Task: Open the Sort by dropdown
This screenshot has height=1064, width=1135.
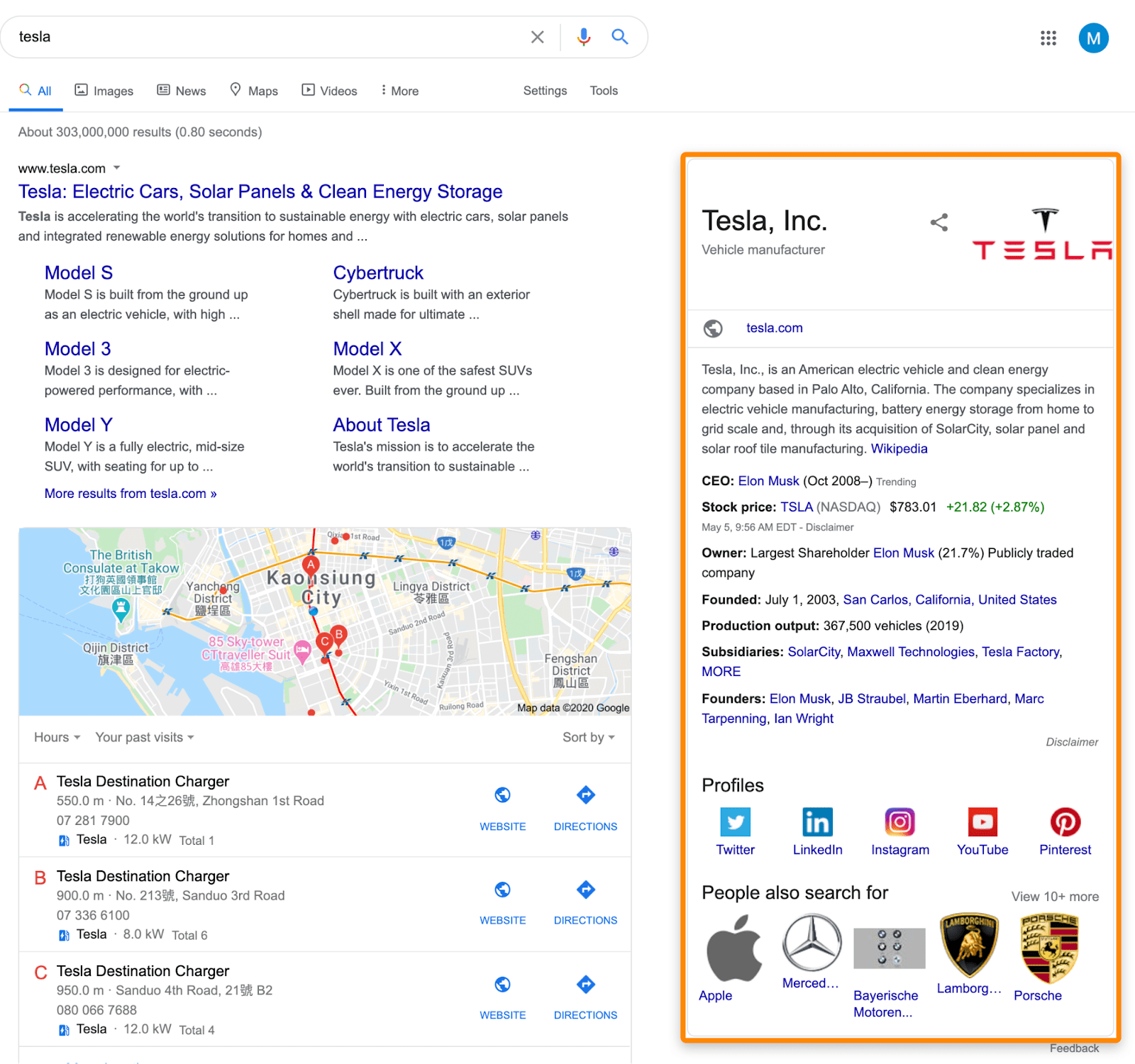Action: tap(589, 738)
